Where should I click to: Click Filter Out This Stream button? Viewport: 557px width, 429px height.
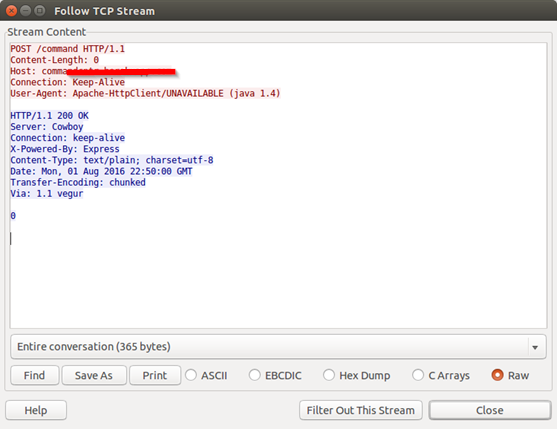click(x=361, y=410)
